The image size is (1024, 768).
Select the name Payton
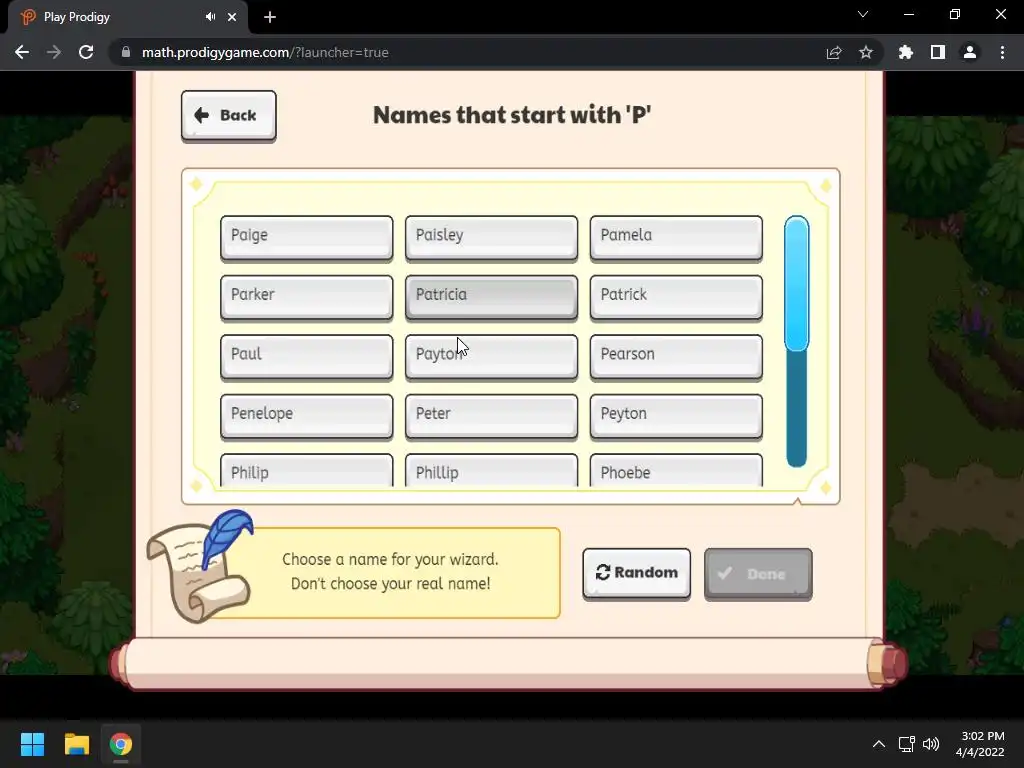[491, 357]
